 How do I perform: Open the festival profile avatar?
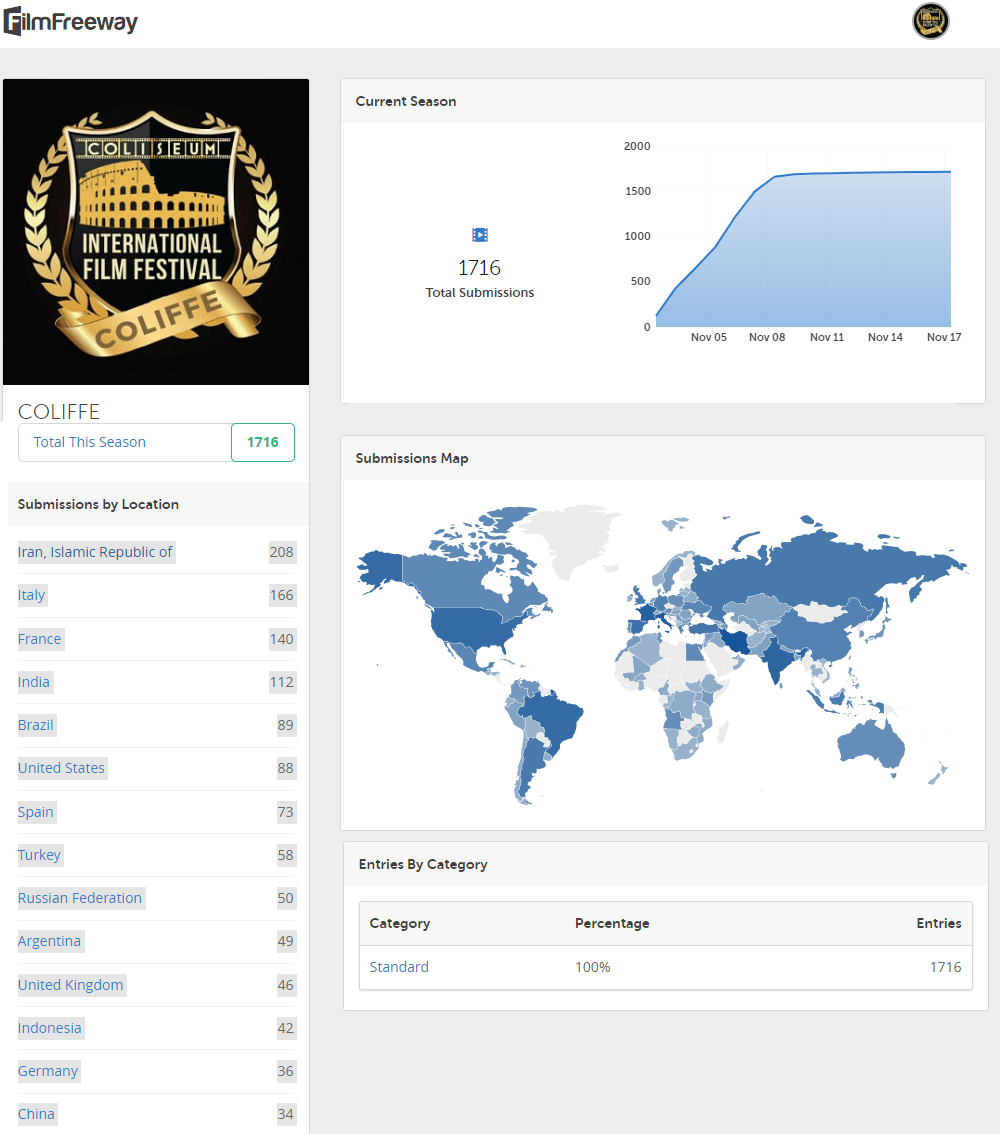[x=931, y=21]
